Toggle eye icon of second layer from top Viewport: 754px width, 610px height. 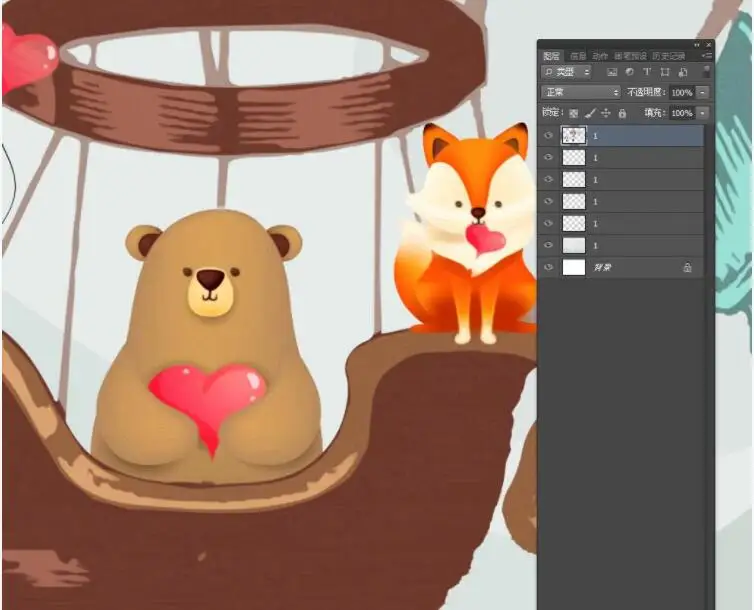click(548, 158)
